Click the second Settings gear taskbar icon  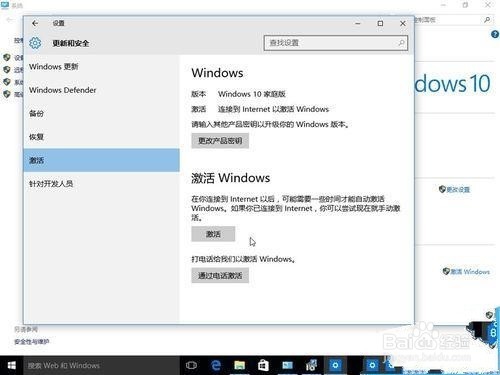click(372, 365)
